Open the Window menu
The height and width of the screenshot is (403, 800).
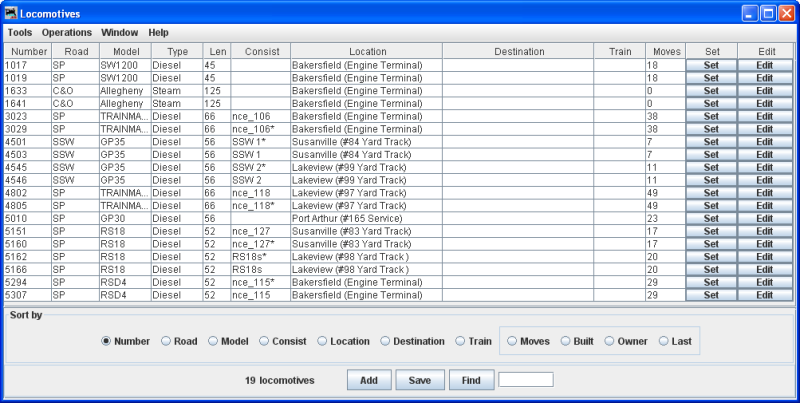point(120,32)
